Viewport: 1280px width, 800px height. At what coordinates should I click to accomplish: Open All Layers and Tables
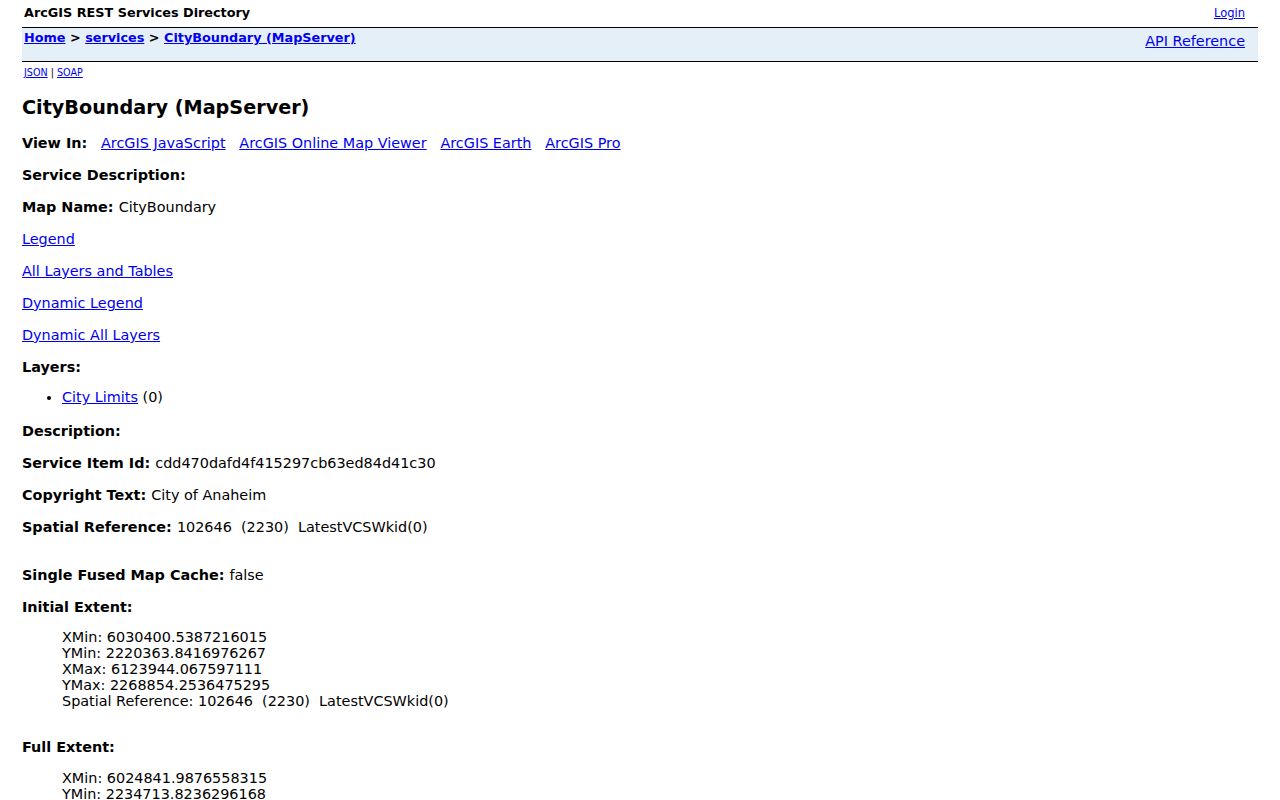pyautogui.click(x=97, y=271)
